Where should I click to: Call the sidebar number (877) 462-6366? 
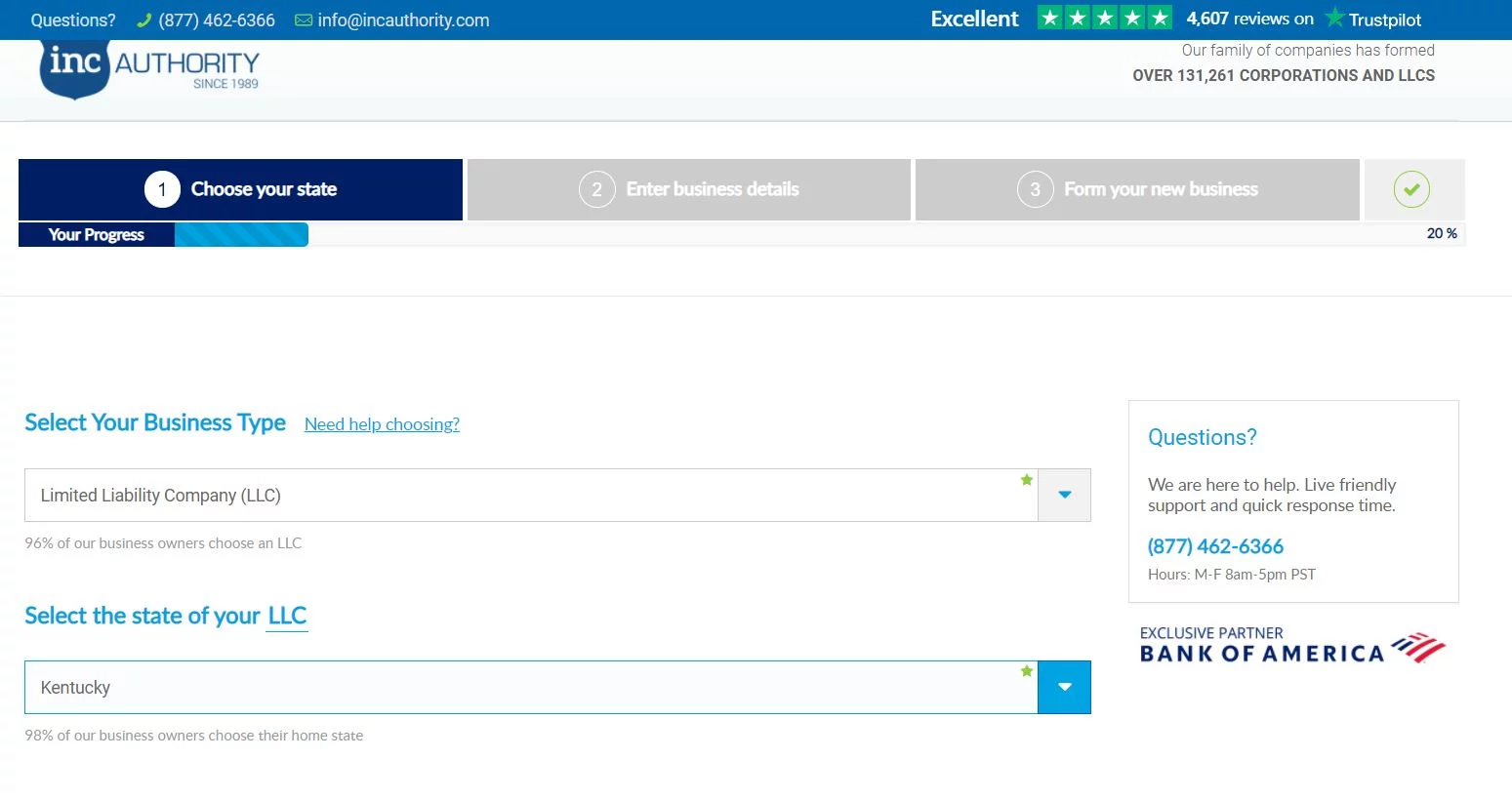(1215, 546)
